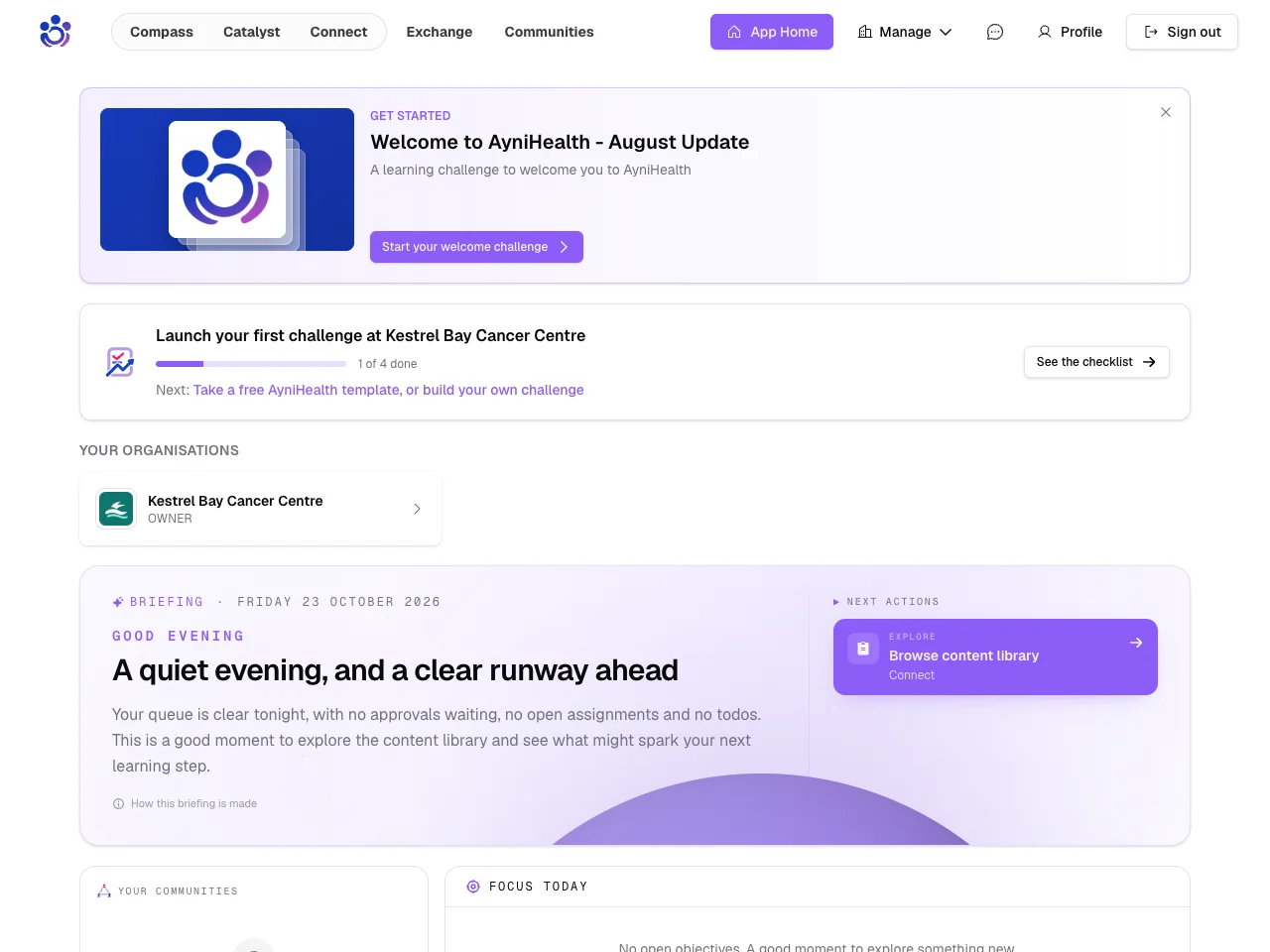Click the Your Communities icon
The image size is (1270, 952).
pyautogui.click(x=104, y=892)
